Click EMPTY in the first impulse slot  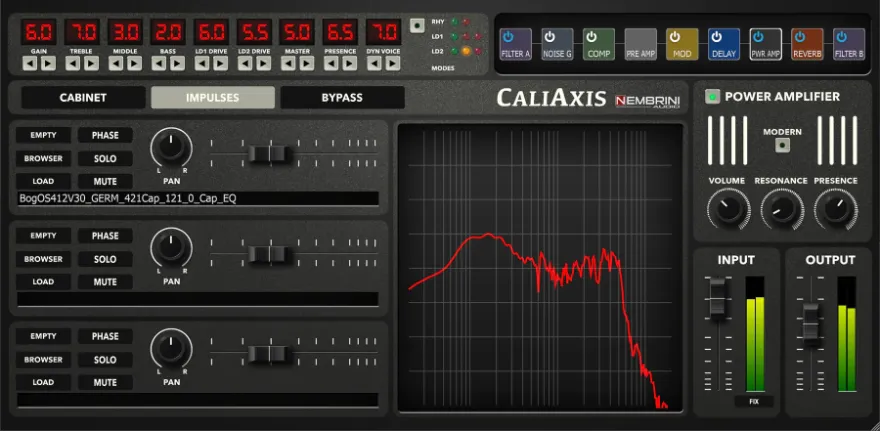[43, 135]
